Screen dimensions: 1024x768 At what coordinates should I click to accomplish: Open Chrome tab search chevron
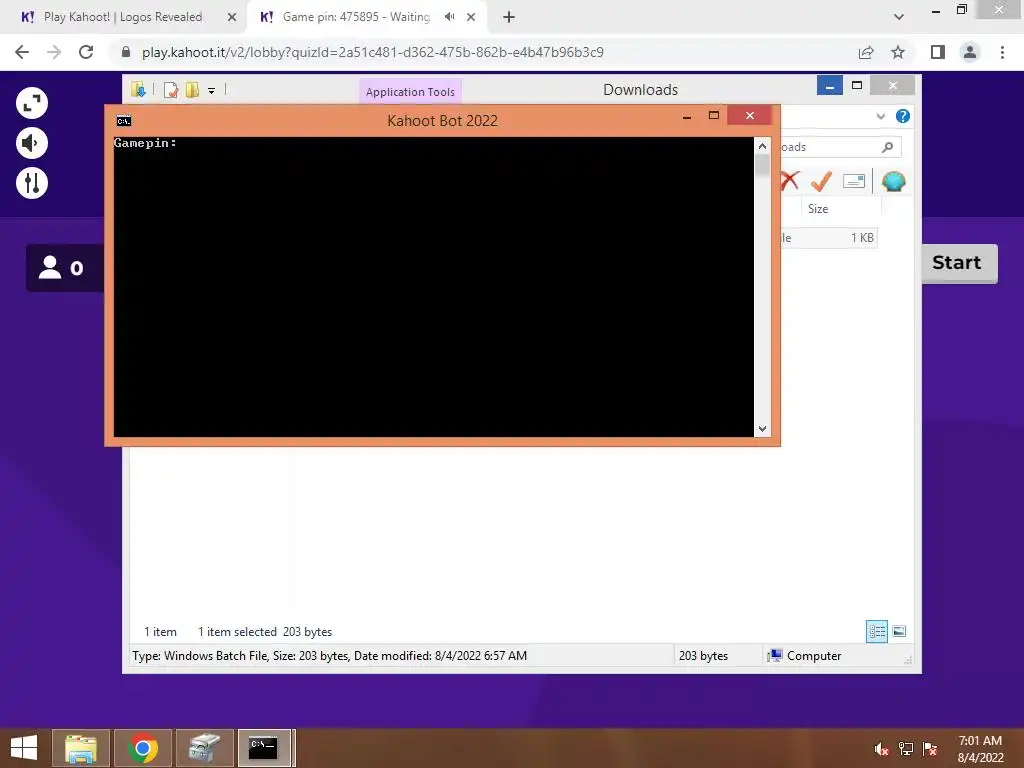(x=899, y=17)
